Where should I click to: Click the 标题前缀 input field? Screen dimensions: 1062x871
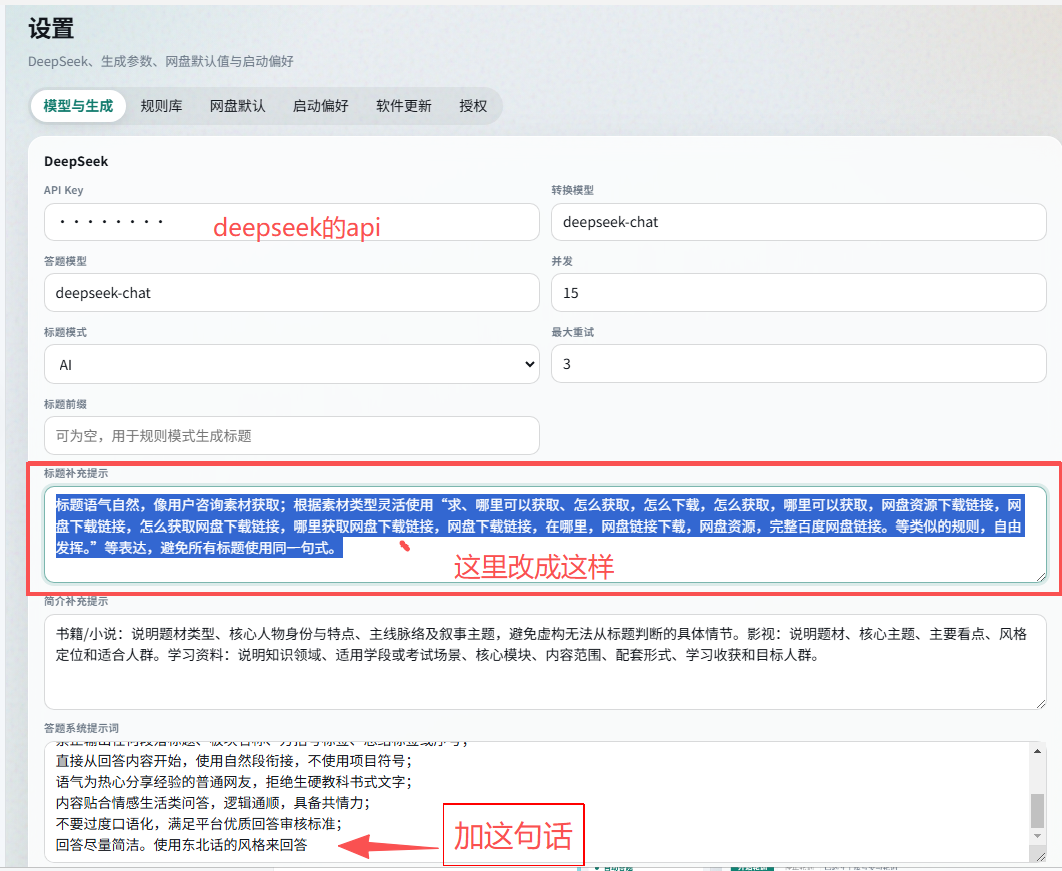[x=292, y=436]
